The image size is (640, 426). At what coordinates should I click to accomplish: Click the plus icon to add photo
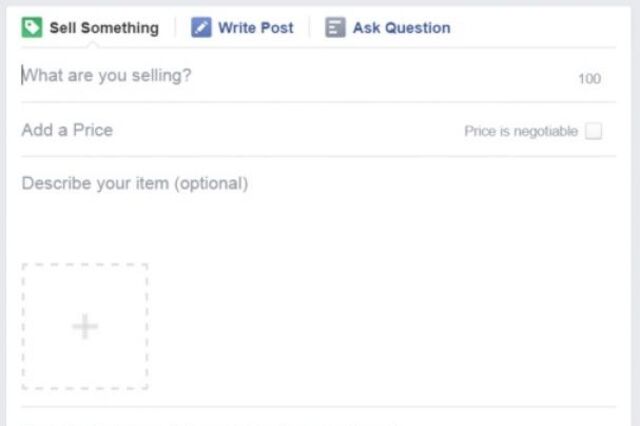pyautogui.click(x=85, y=326)
